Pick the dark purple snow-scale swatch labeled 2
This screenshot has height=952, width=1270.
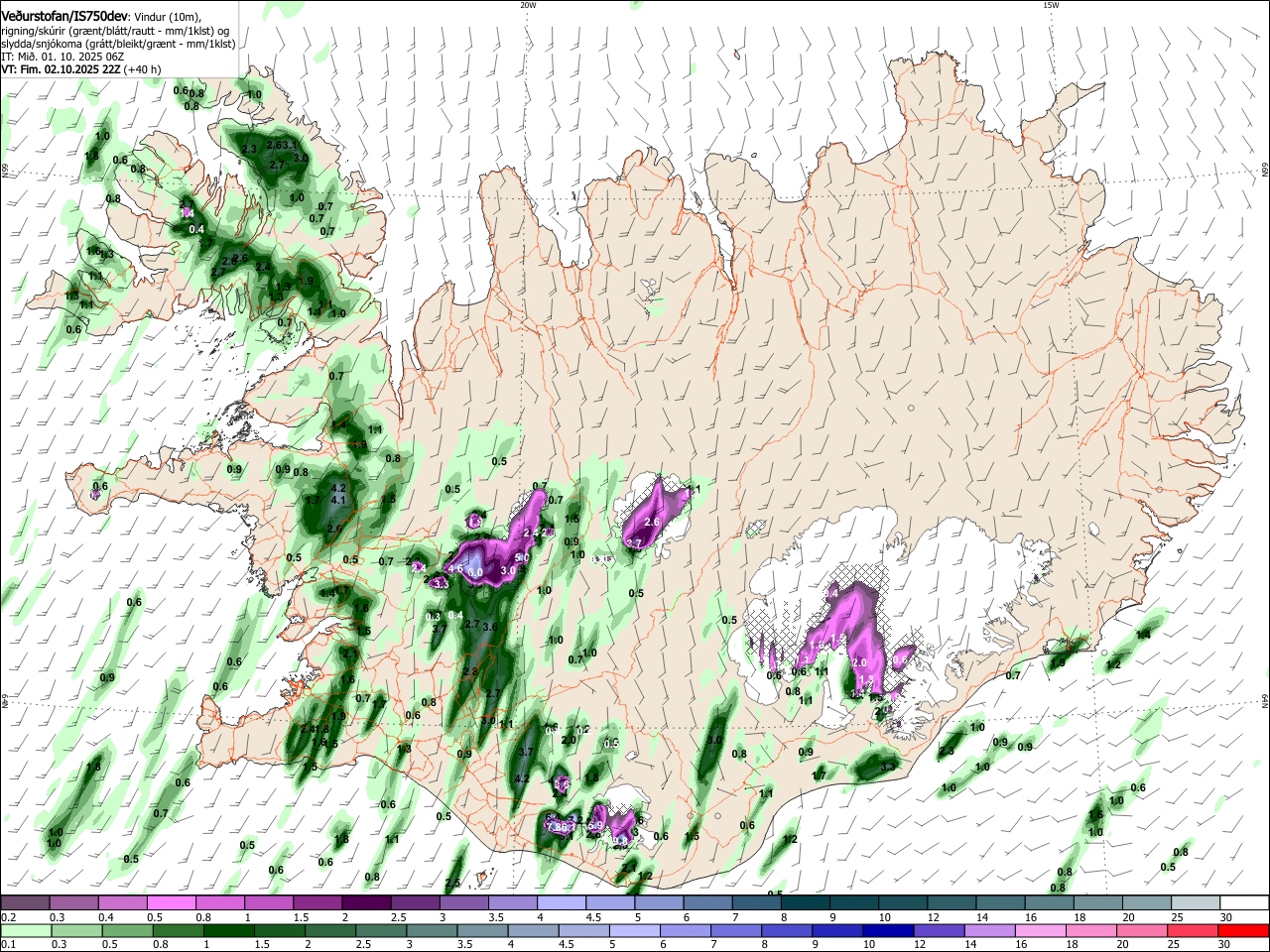pyautogui.click(x=365, y=902)
